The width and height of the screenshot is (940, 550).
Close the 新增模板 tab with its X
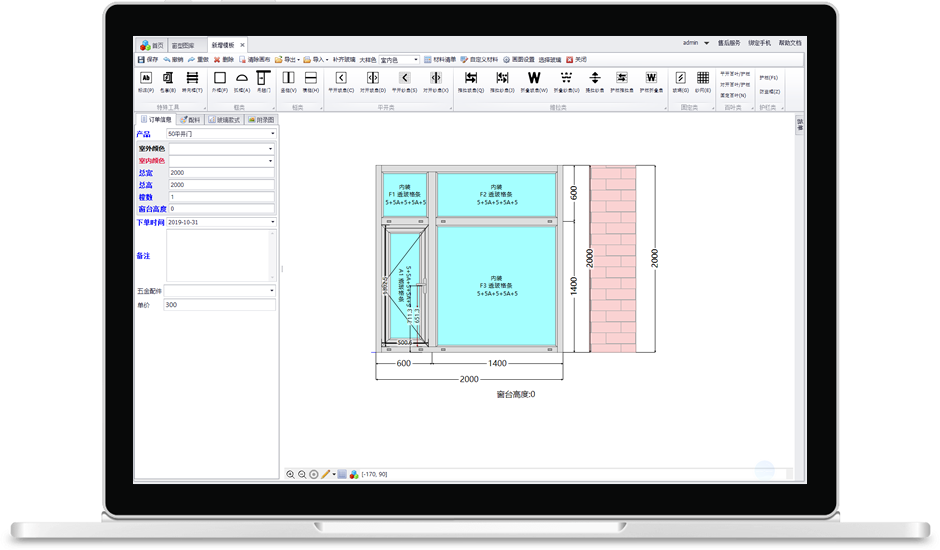point(242,46)
